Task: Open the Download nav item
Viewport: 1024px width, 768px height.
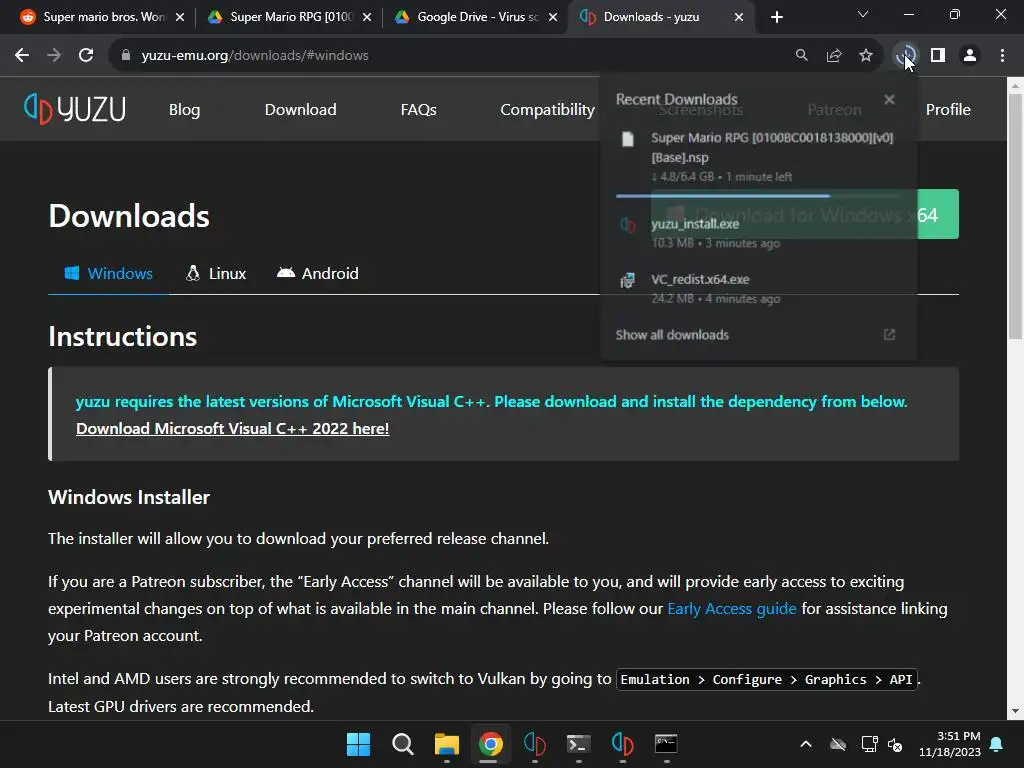Action: 300,110
